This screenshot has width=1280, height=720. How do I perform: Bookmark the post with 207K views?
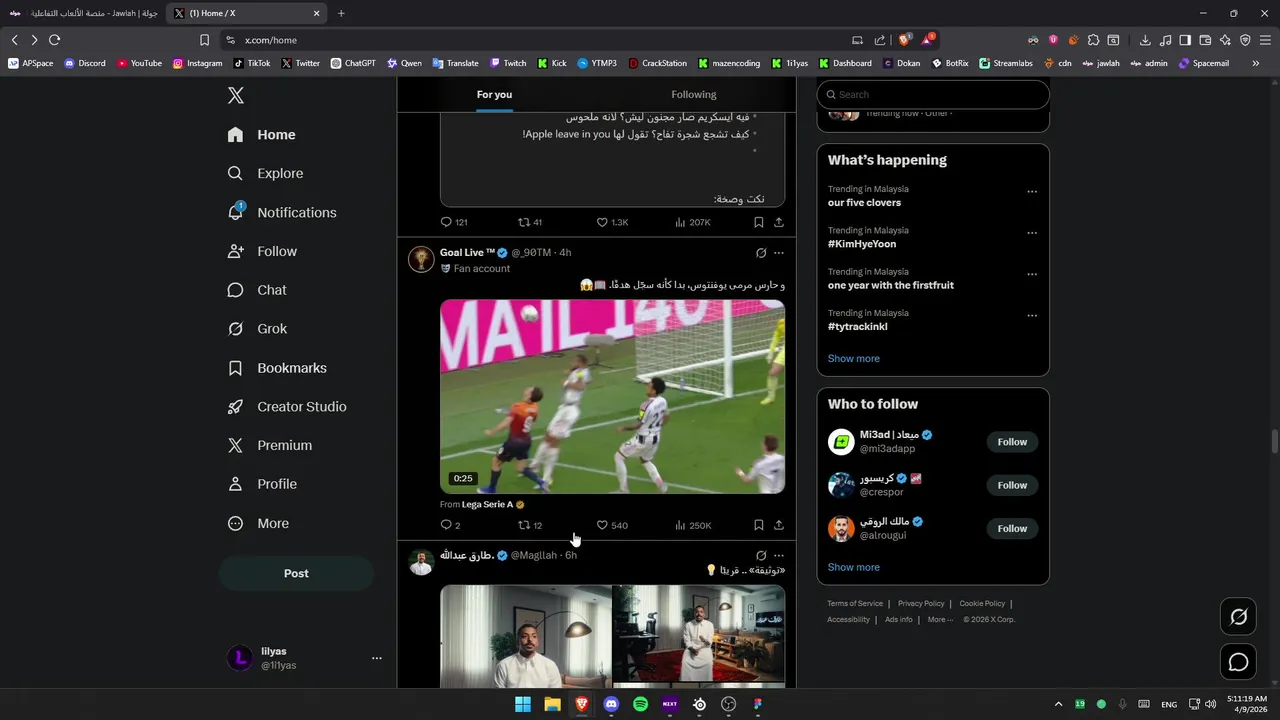click(x=759, y=222)
